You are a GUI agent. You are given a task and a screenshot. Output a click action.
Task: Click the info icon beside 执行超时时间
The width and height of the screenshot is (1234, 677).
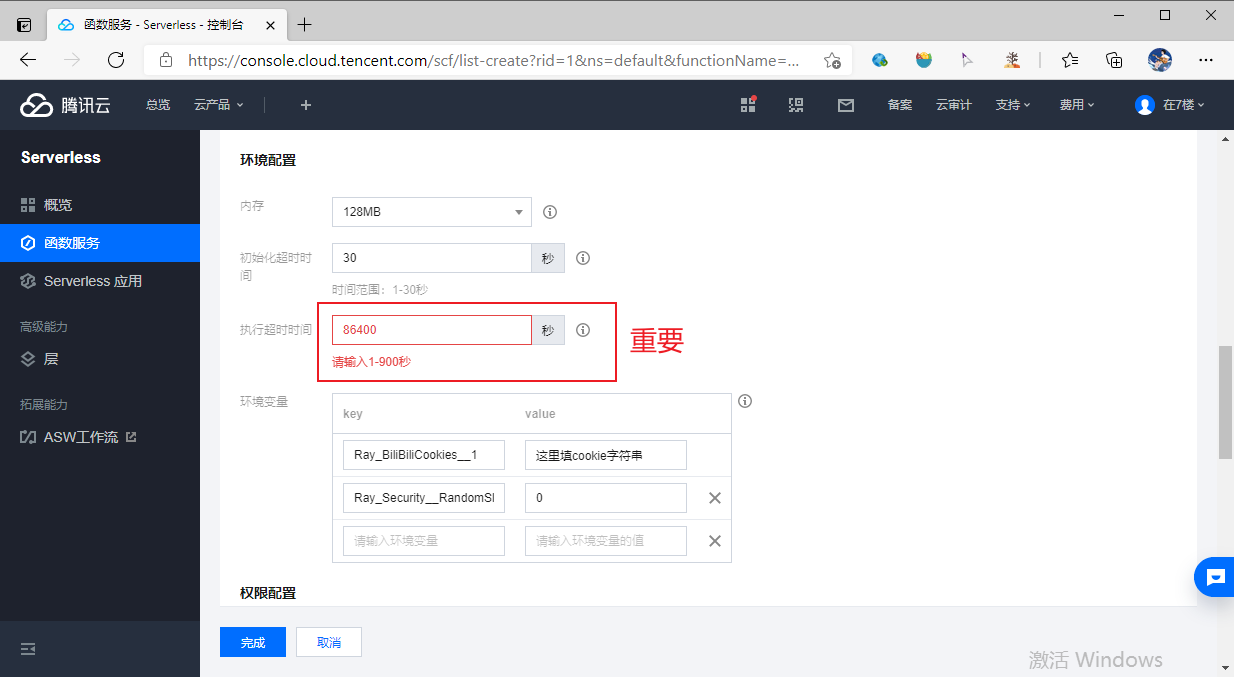click(x=583, y=330)
